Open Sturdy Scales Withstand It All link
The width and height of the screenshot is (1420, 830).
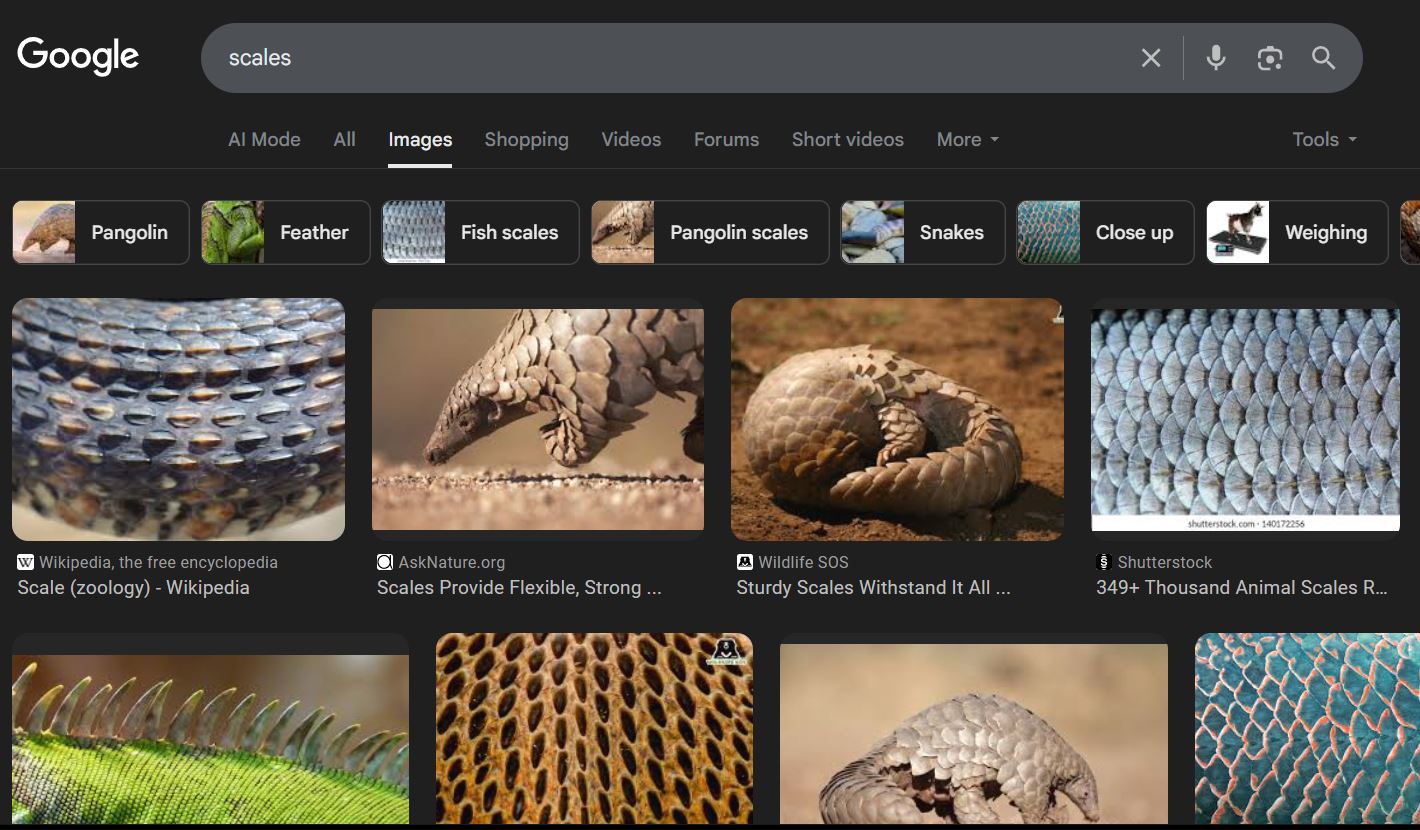point(873,588)
